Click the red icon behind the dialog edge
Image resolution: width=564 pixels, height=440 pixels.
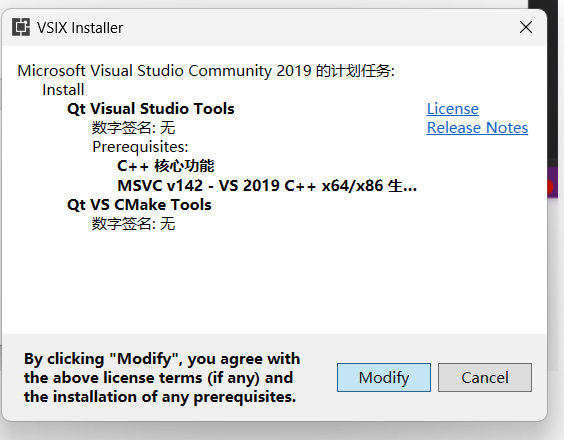(550, 186)
